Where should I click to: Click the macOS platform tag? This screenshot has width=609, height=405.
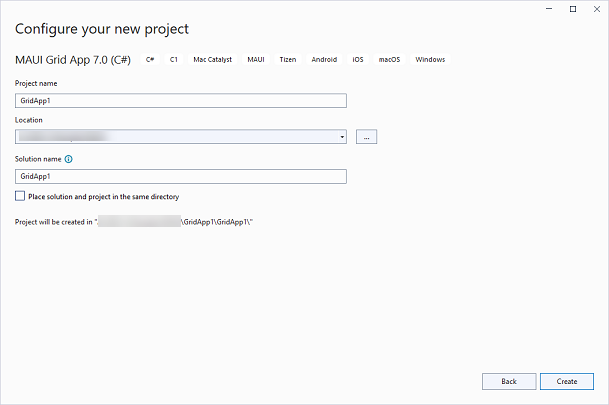point(389,60)
